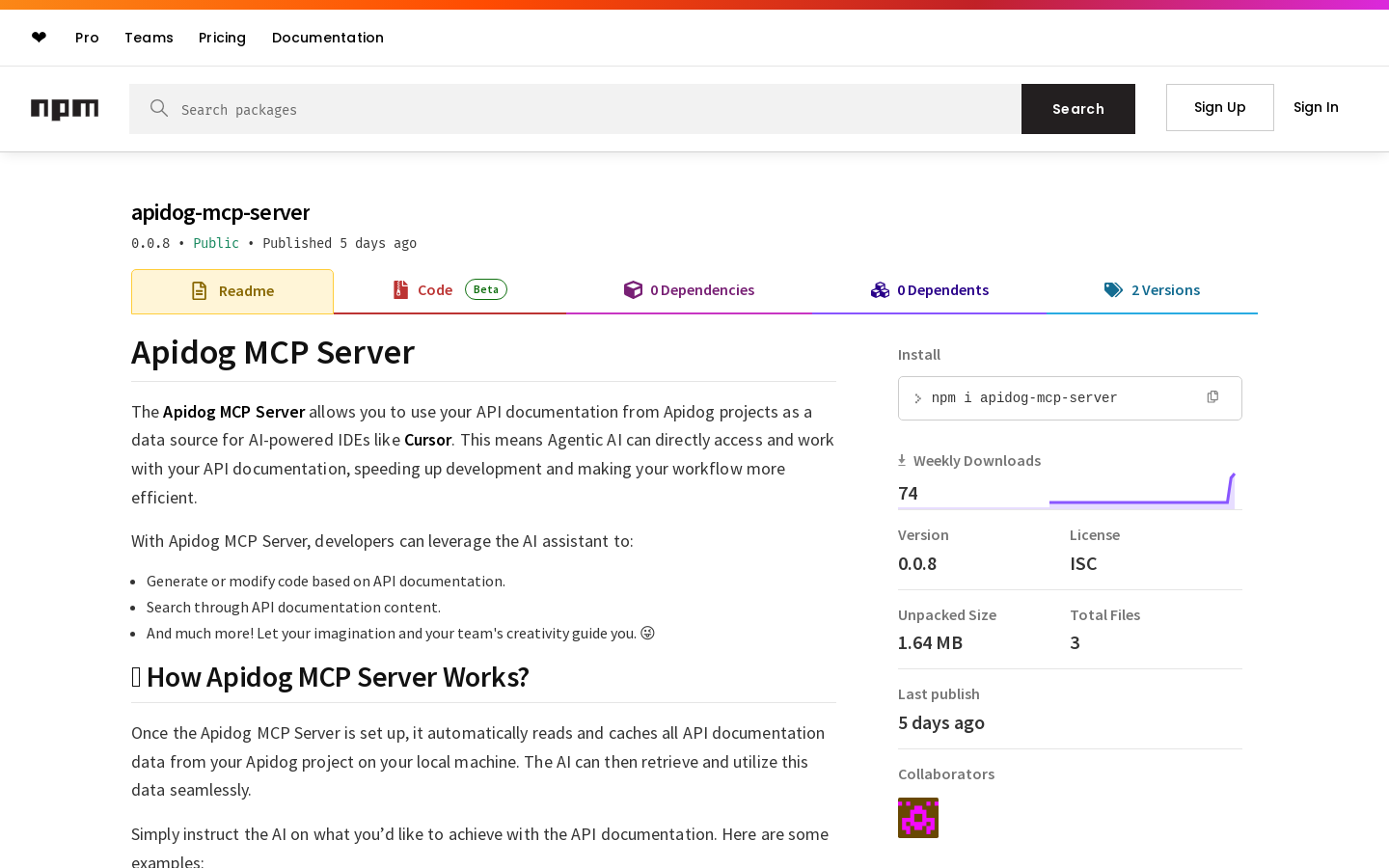Click the Sign Up button
Image resolution: width=1389 pixels, height=868 pixels.
point(1220,107)
